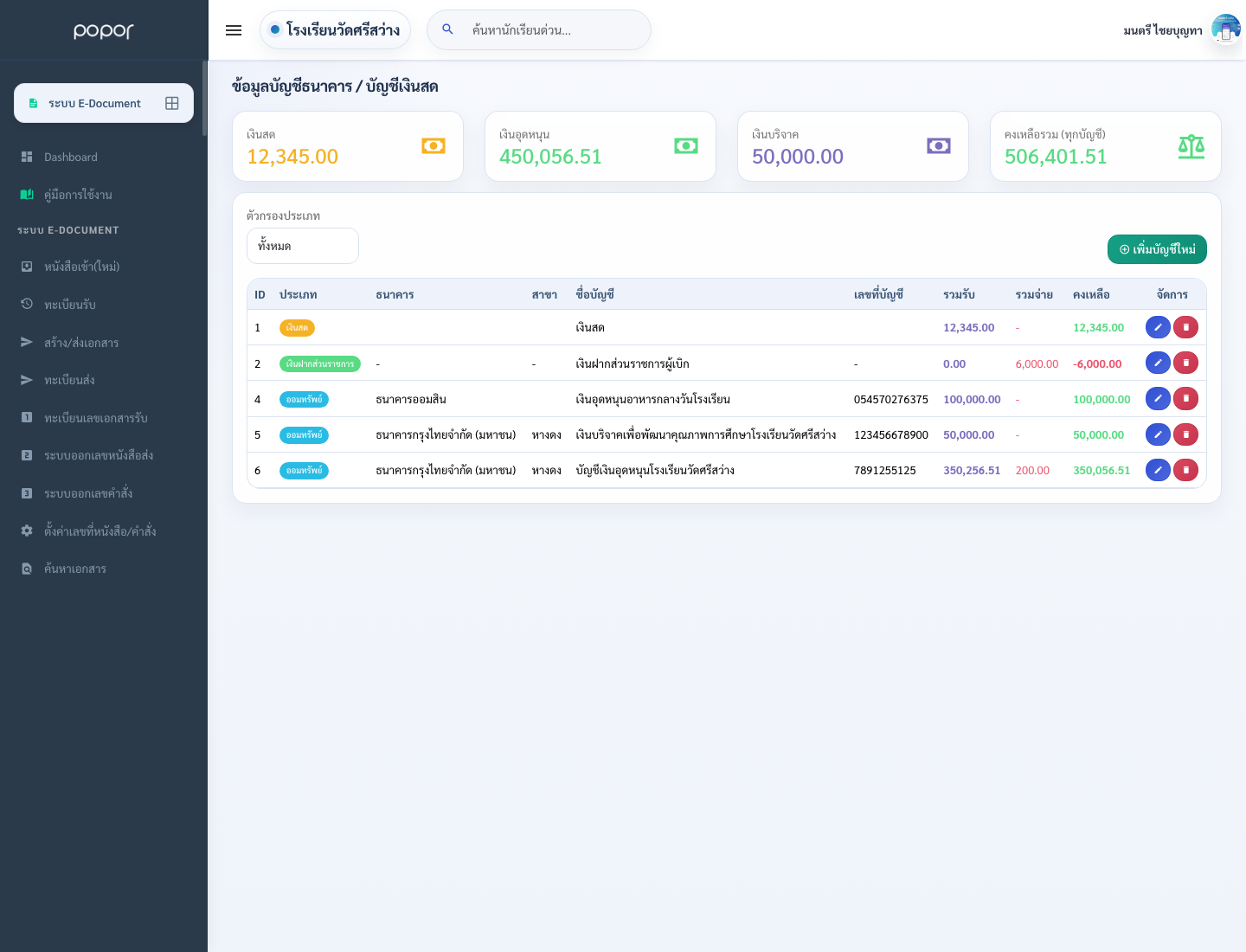This screenshot has height=952, width=1246.
Task: Edit the เงินสด account row
Action: 1158,327
